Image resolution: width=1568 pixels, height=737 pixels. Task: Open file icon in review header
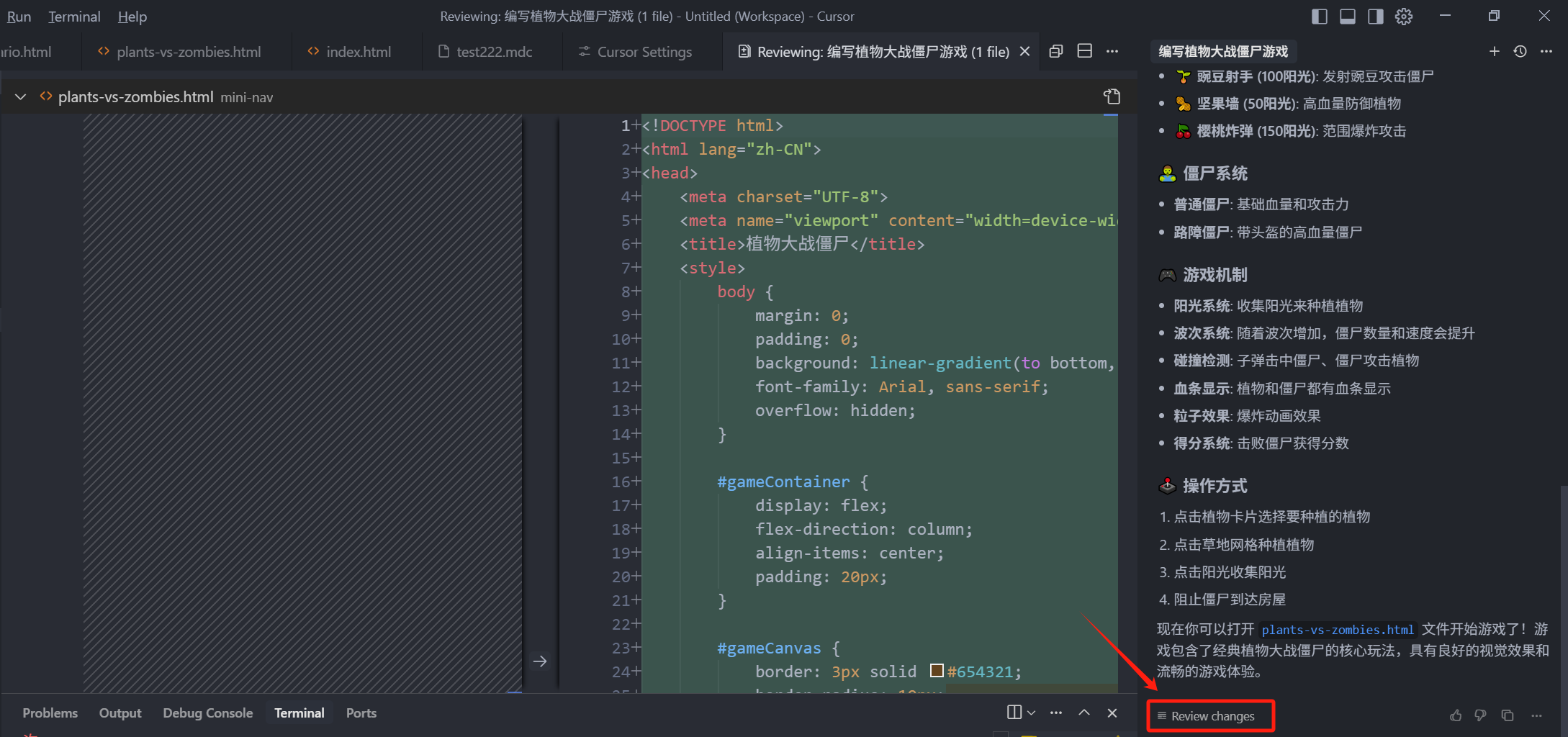(1112, 96)
